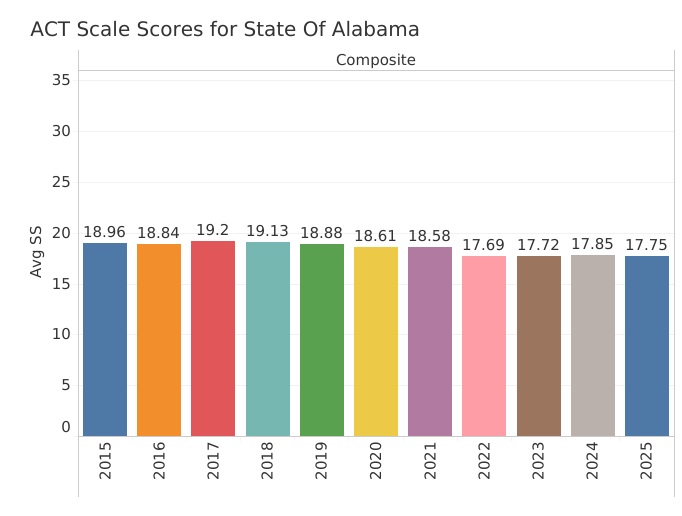Screen dimensions: 682x516
Task: Select the yellow 2020 bar
Action: click(x=376, y=341)
